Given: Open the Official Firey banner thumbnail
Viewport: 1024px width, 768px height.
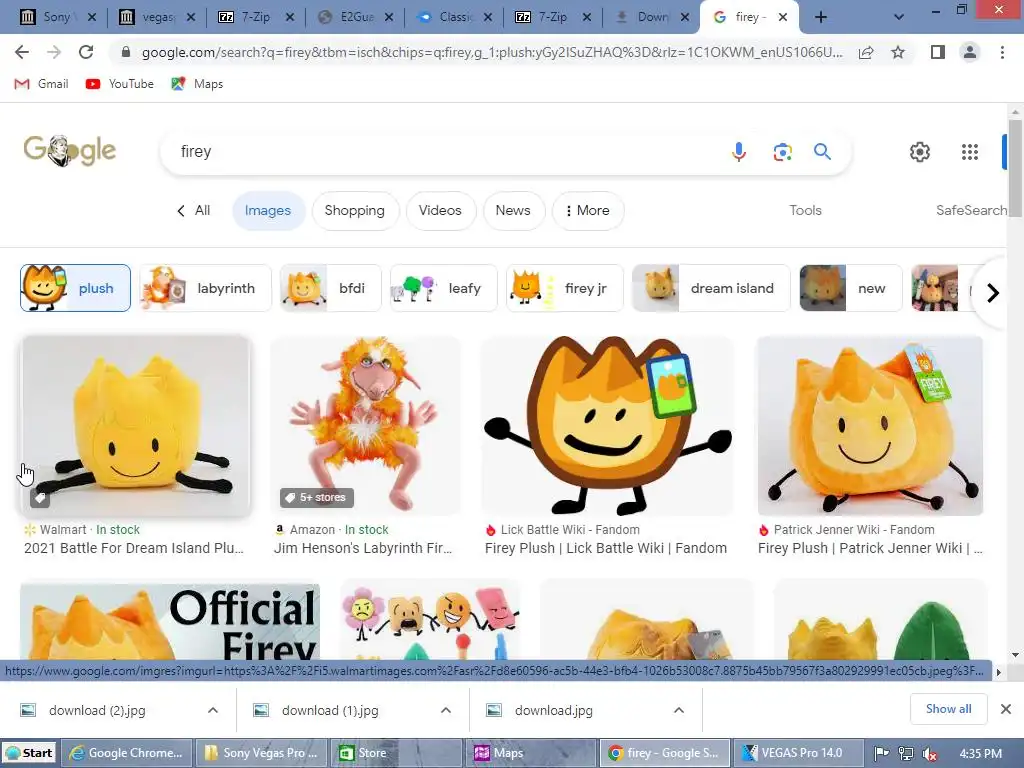Looking at the screenshot, I should click(x=170, y=621).
